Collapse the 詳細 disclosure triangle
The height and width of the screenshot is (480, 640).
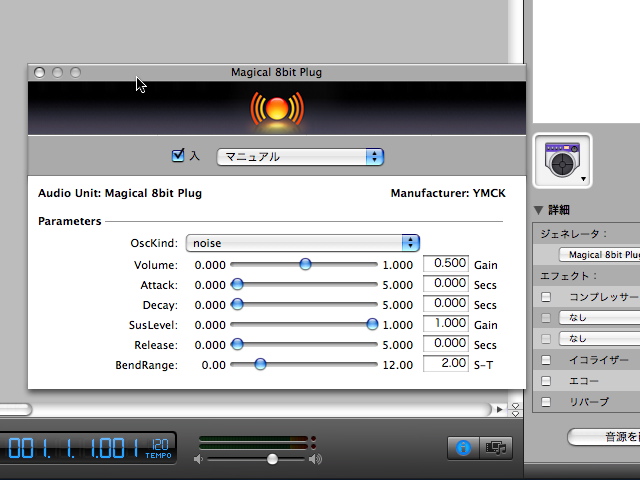tap(539, 210)
